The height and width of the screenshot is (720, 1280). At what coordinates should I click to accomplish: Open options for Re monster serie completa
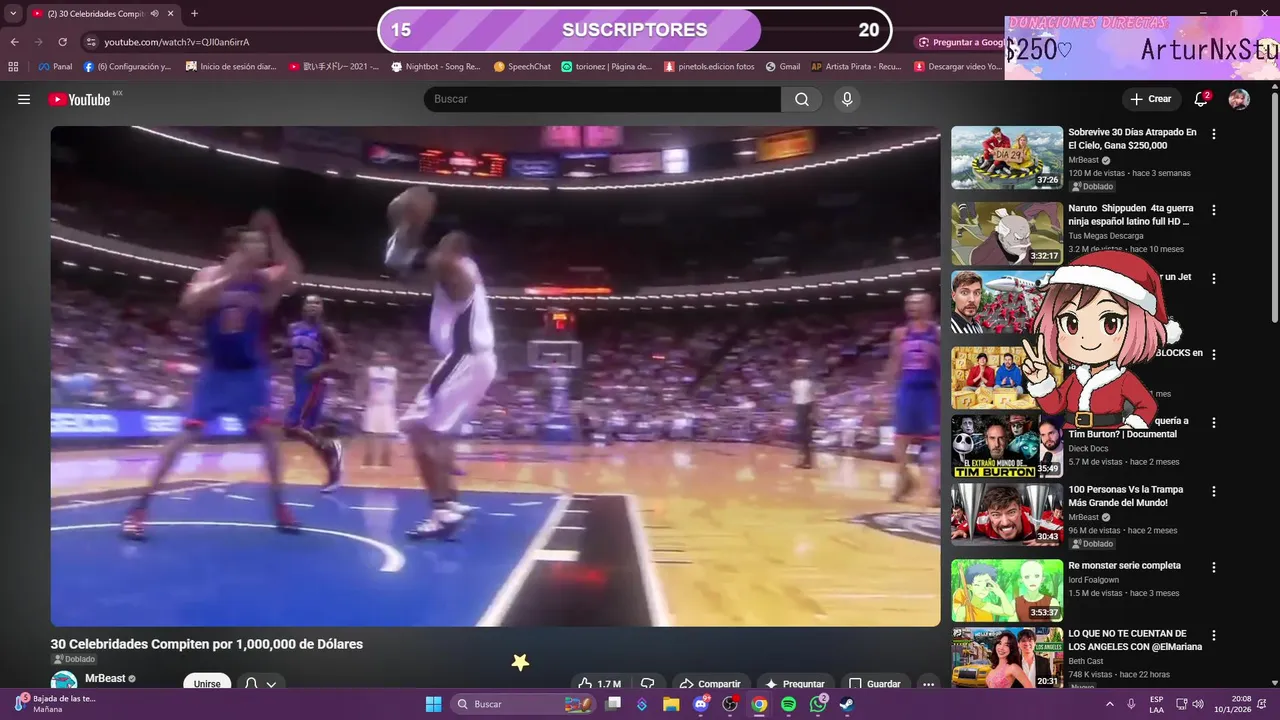[1214, 567]
